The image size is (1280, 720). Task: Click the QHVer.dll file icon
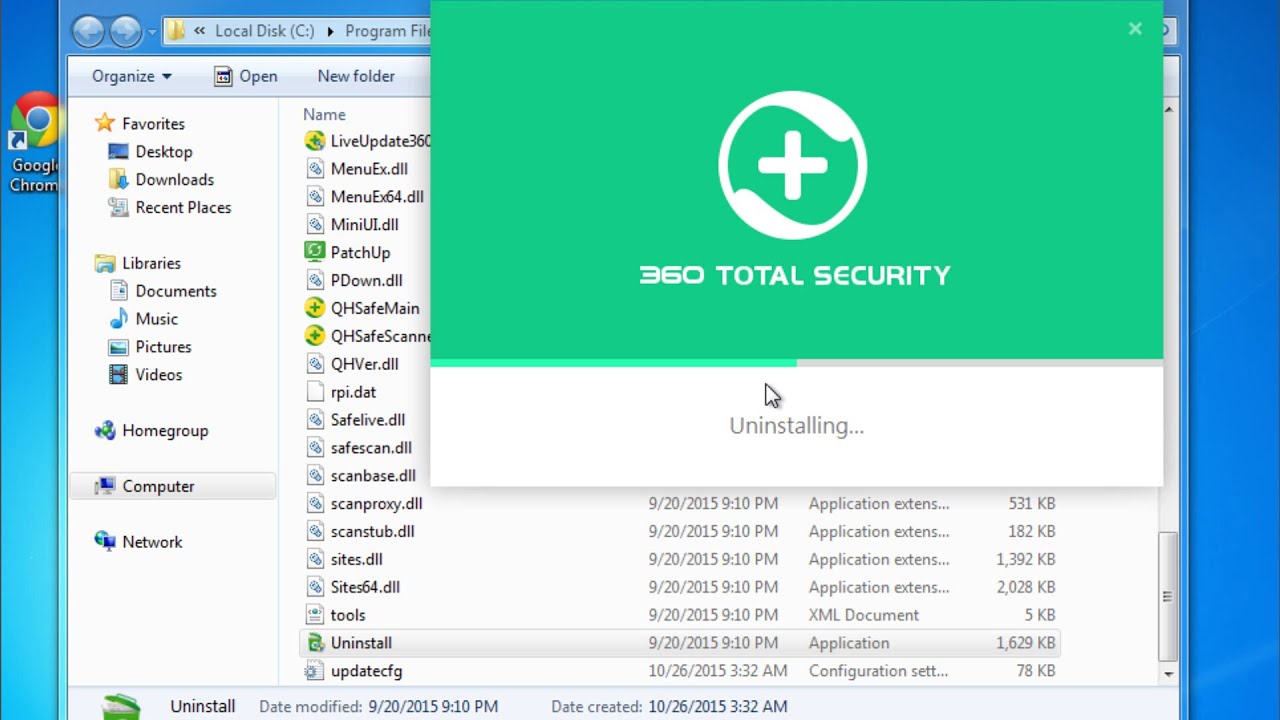pos(315,364)
